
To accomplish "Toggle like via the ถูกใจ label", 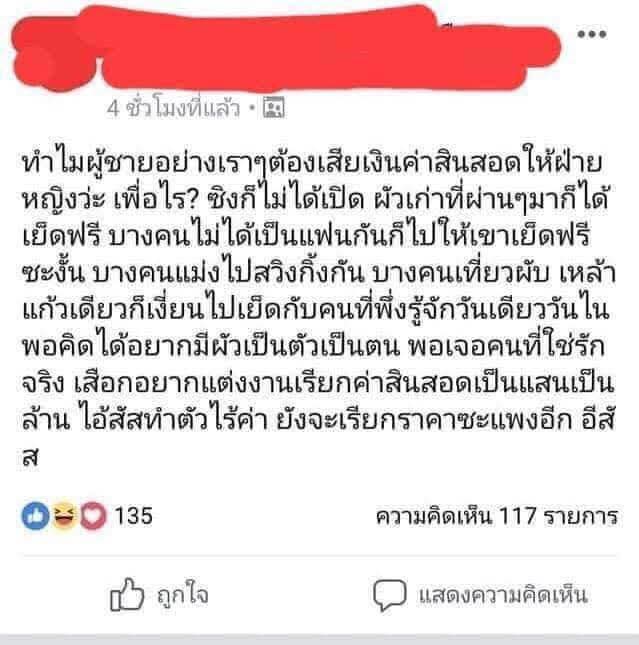I will click(x=183, y=593).
